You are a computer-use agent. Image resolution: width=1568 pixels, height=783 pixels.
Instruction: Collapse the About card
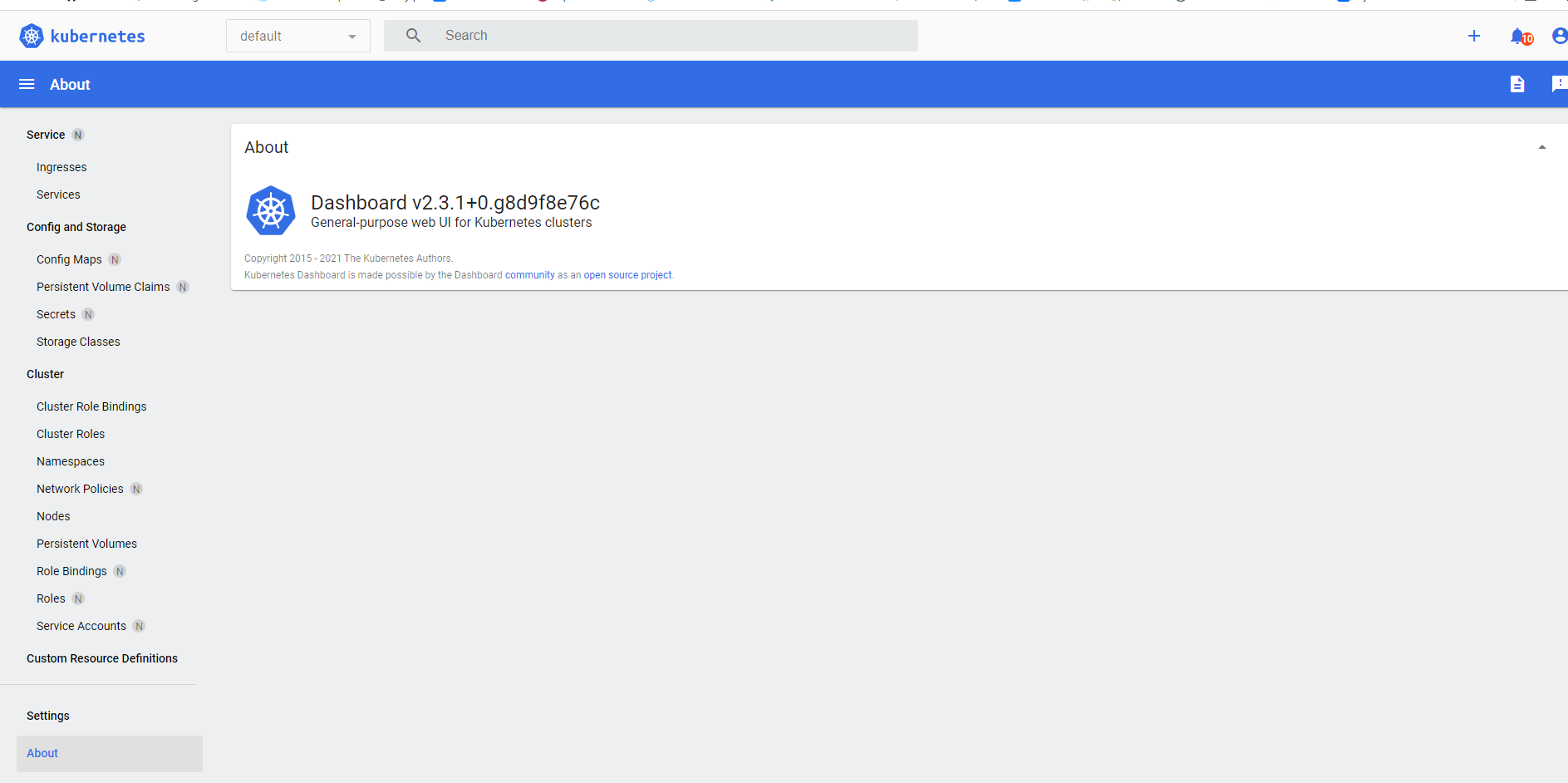tap(1542, 147)
